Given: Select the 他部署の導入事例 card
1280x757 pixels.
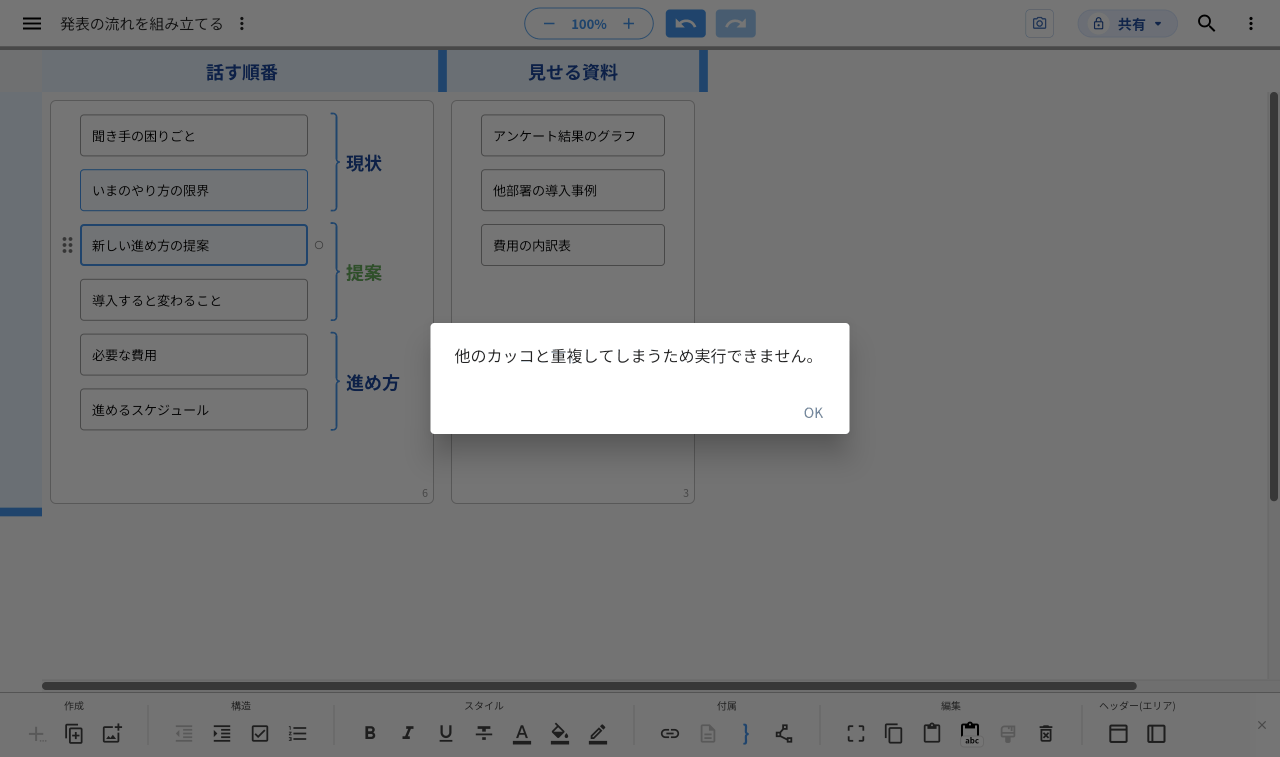Looking at the screenshot, I should click(573, 190).
